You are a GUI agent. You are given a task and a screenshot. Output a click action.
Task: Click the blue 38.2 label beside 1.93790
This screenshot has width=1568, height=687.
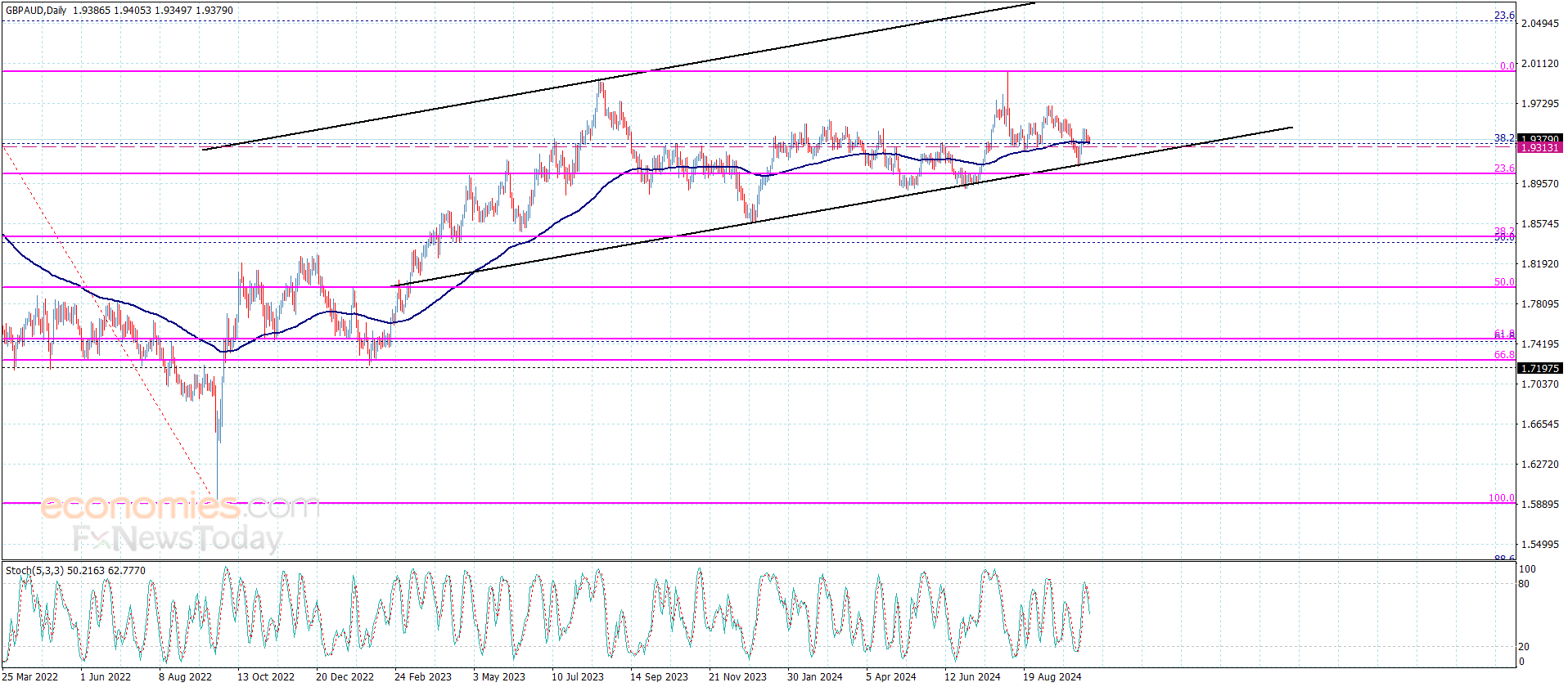click(1504, 138)
